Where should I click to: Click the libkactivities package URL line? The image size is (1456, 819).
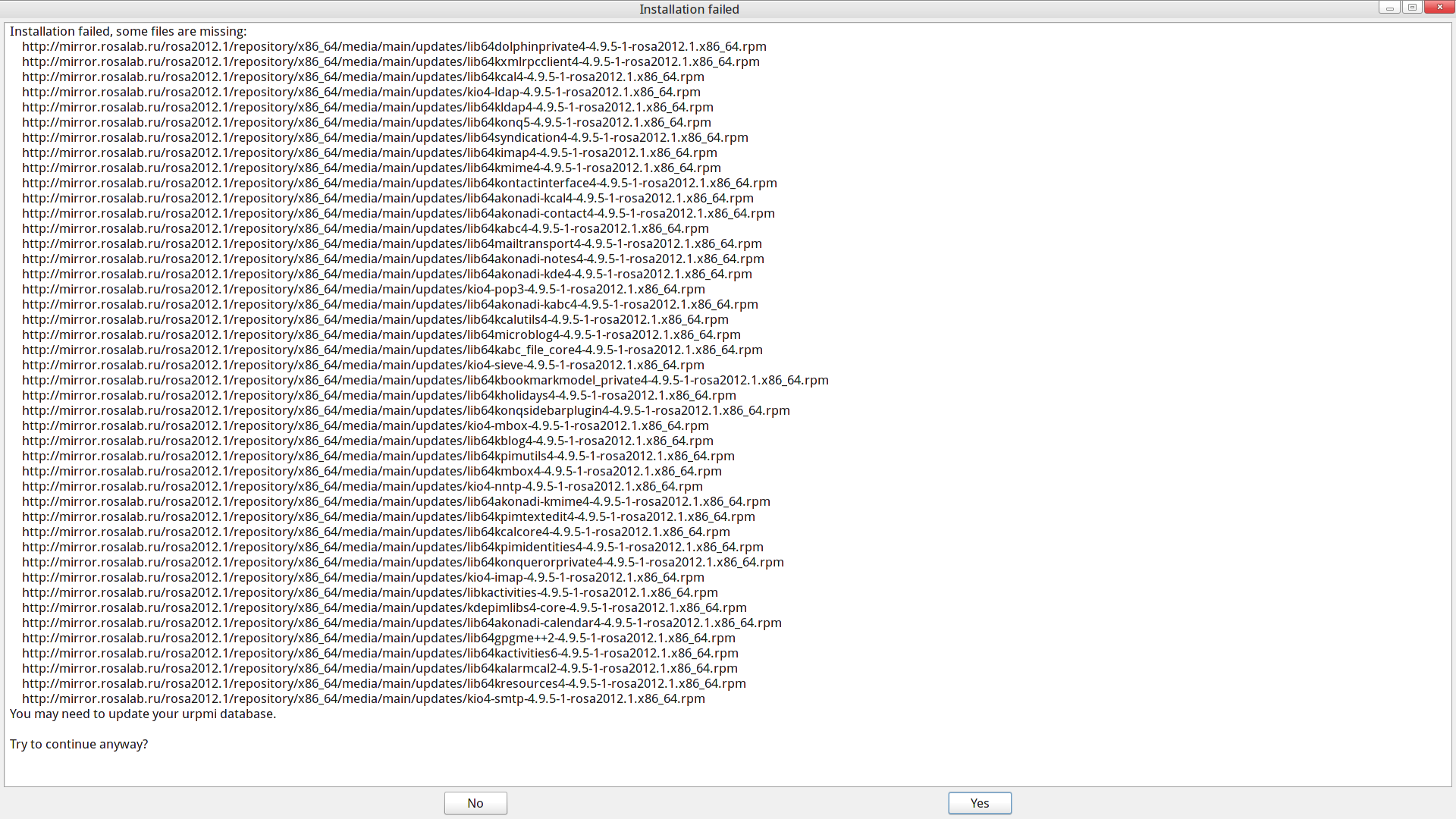tap(370, 592)
